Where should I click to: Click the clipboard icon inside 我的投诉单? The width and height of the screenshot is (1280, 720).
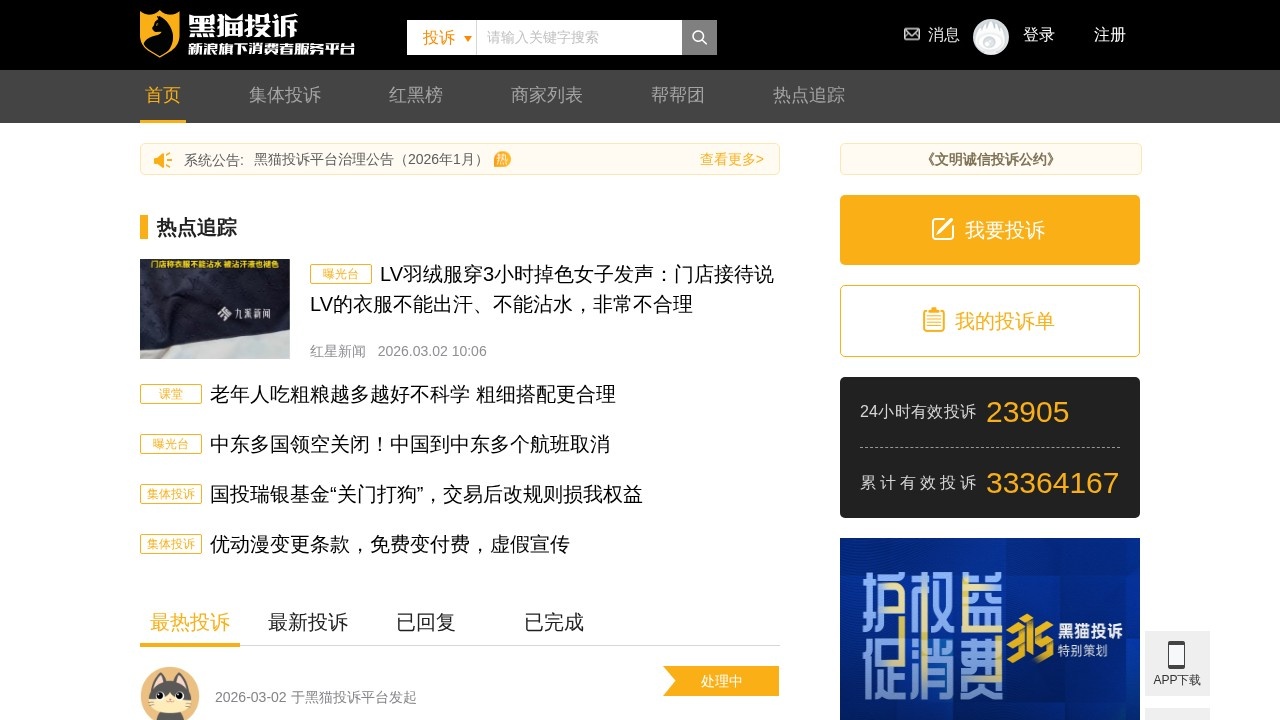pyautogui.click(x=933, y=320)
